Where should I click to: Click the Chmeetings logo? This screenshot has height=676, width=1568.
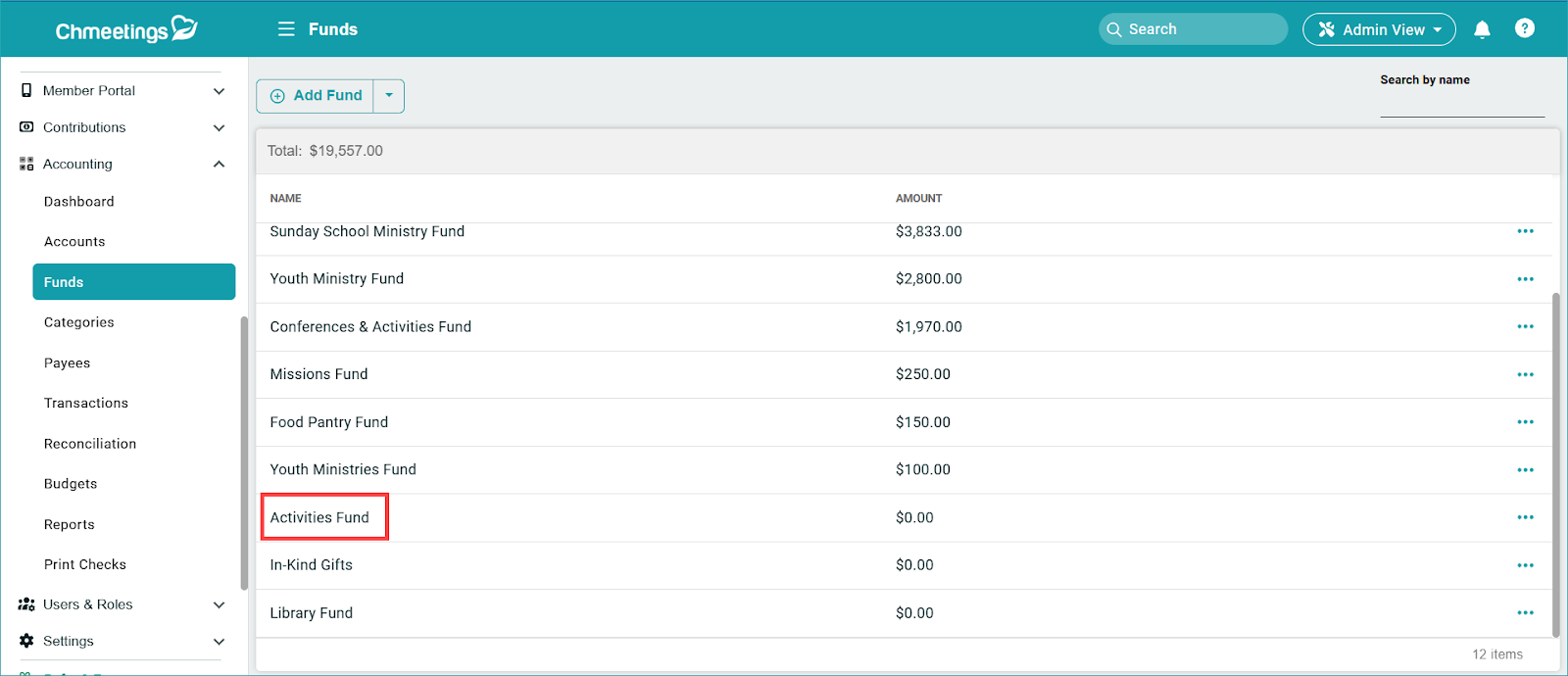pos(125,30)
